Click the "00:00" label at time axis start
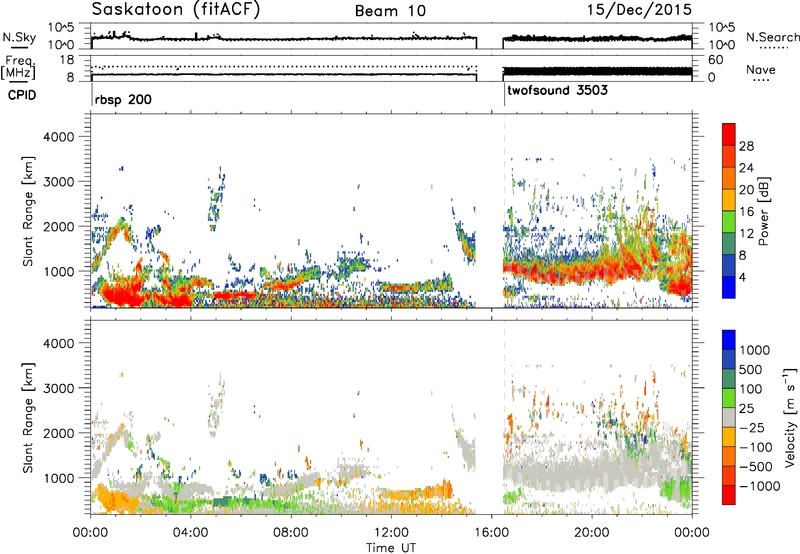800x554 pixels. point(91,533)
